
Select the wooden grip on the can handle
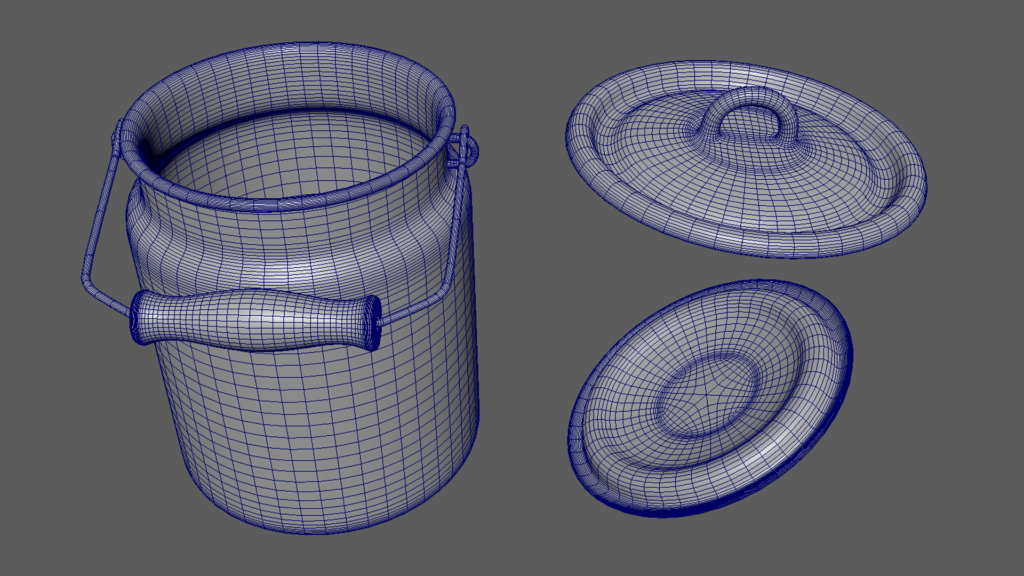[255, 319]
